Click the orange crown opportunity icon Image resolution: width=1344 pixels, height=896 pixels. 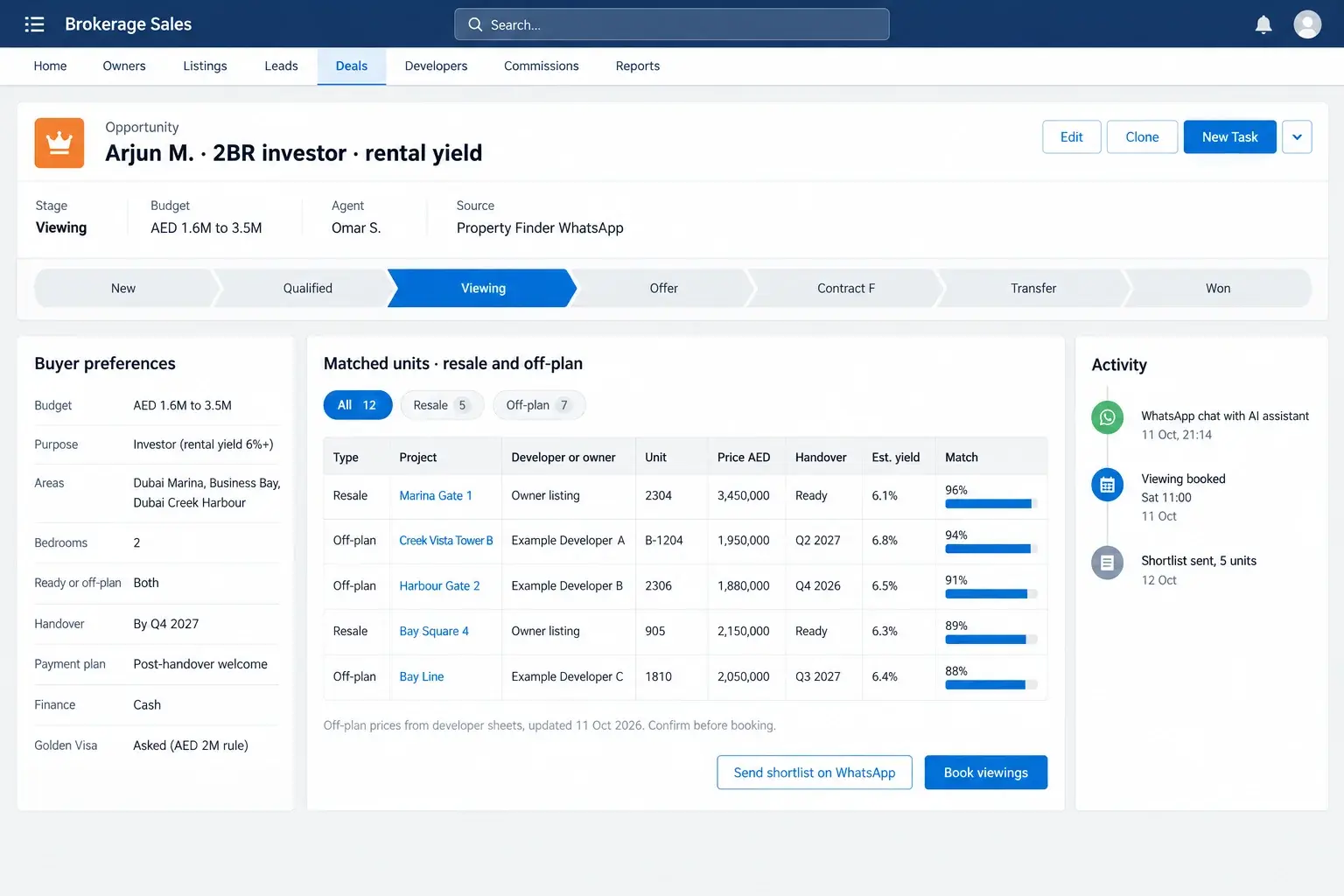point(59,143)
